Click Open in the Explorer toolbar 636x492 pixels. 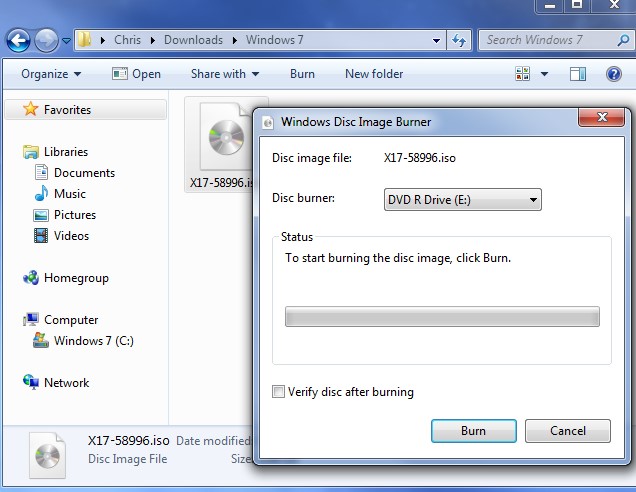[137, 74]
